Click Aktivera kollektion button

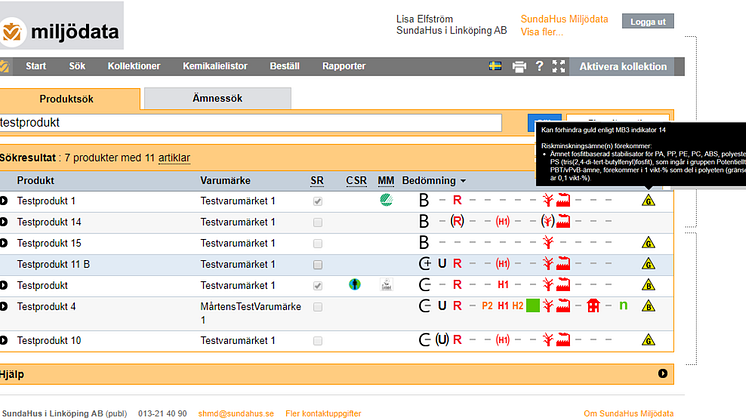tap(623, 67)
